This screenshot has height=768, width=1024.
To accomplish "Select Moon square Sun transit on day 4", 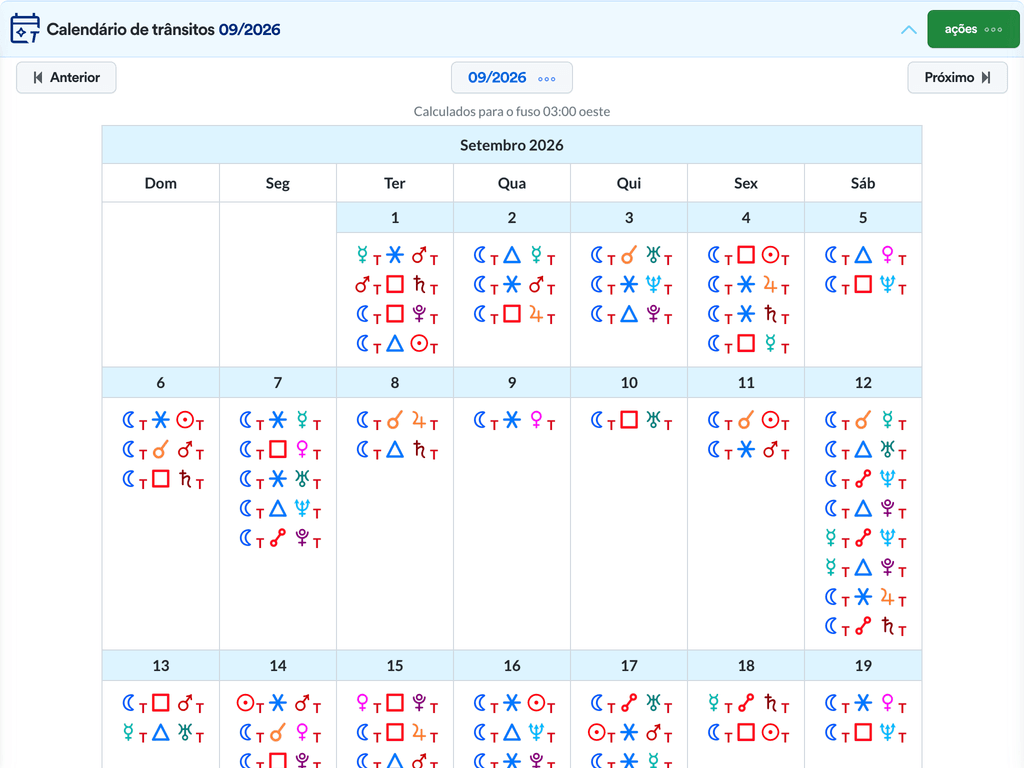I will (748, 255).
